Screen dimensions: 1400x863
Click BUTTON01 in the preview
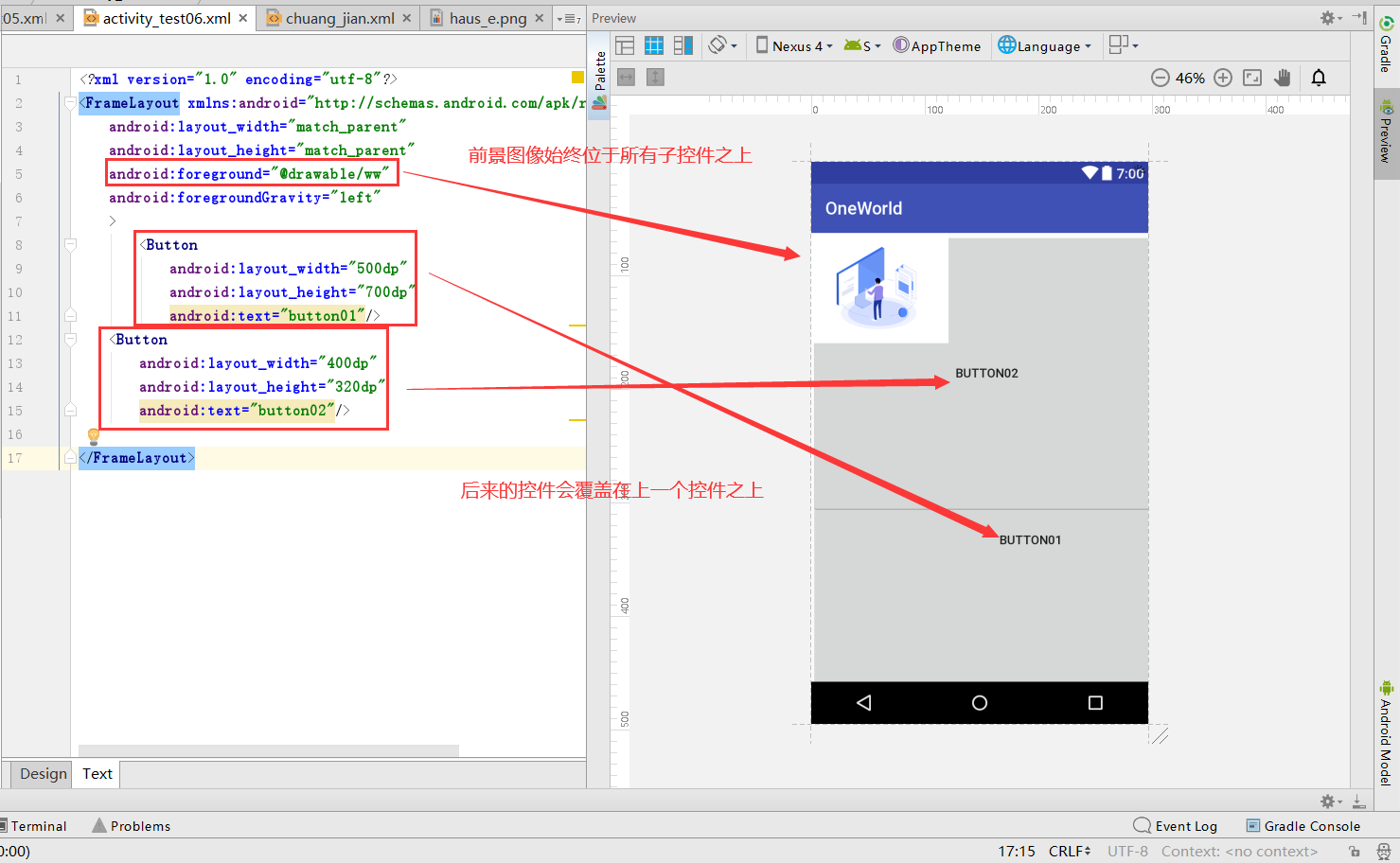pos(1030,540)
